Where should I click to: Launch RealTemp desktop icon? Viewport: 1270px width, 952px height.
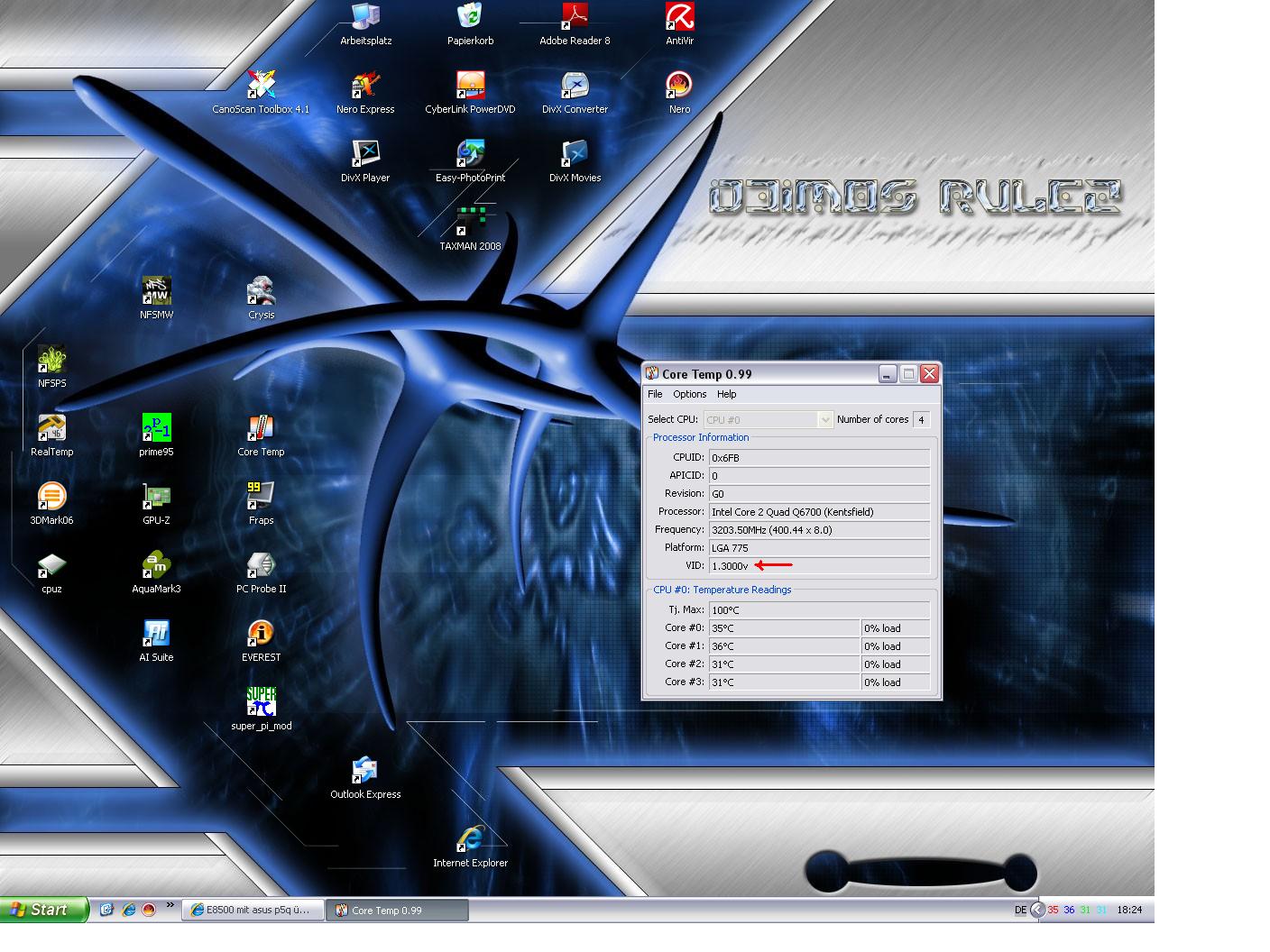(51, 435)
